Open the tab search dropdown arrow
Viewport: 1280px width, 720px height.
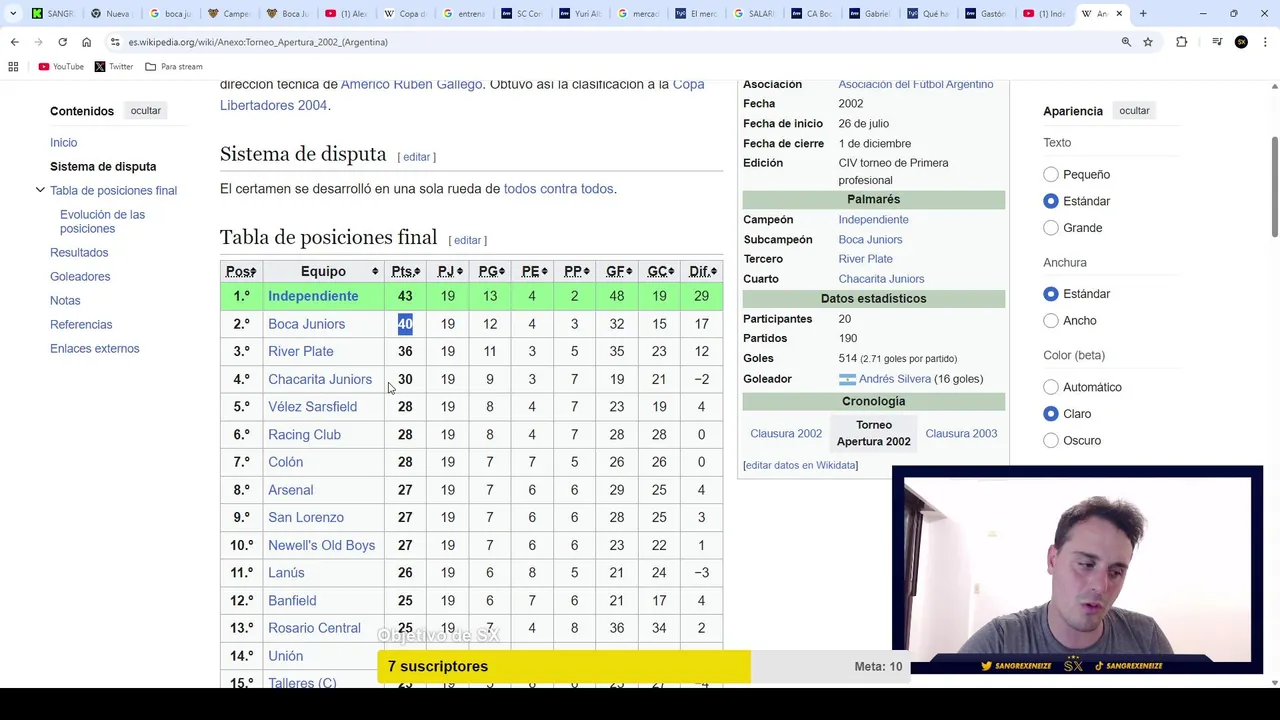(x=13, y=14)
